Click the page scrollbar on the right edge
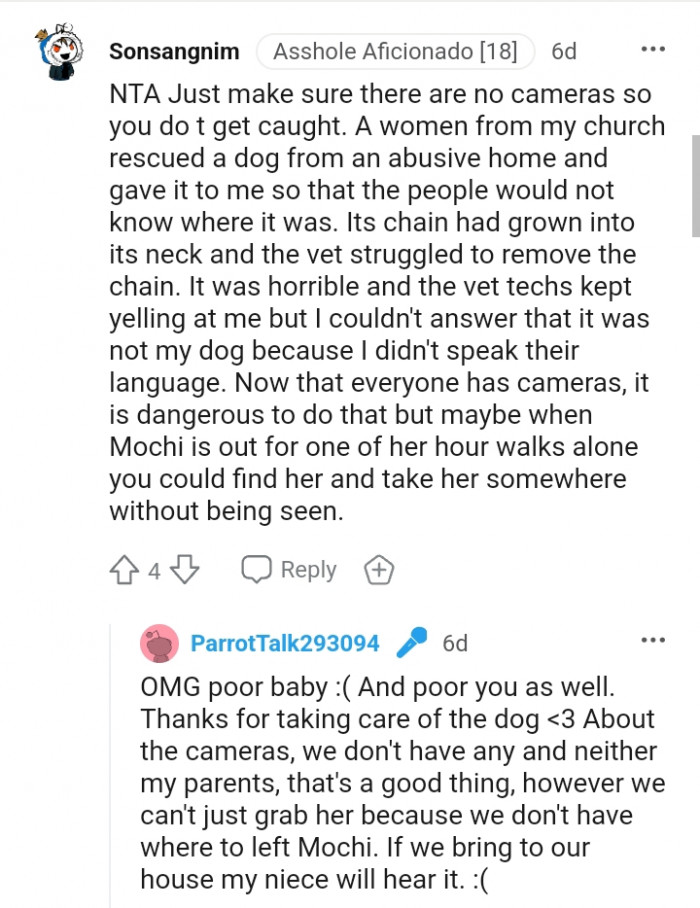 point(694,186)
